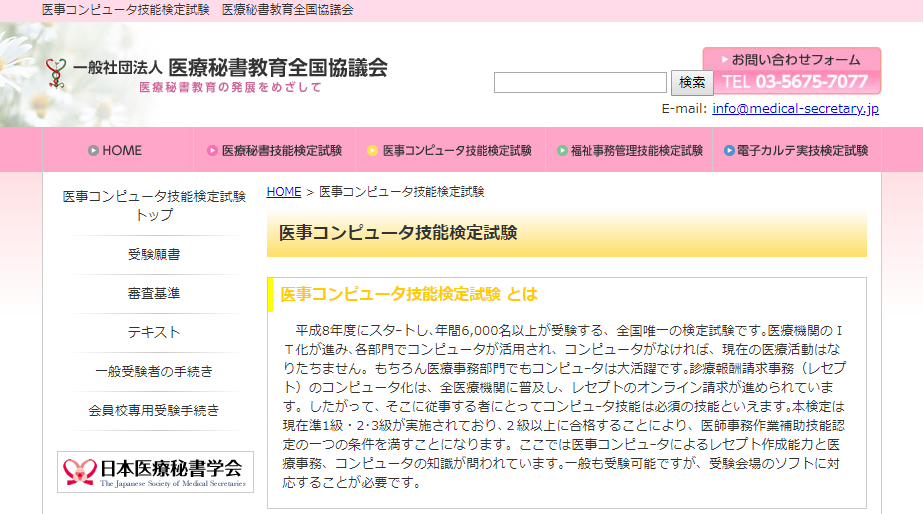Open the HOME navigation tab
Image resolution: width=923 pixels, height=514 pixels.
point(118,150)
